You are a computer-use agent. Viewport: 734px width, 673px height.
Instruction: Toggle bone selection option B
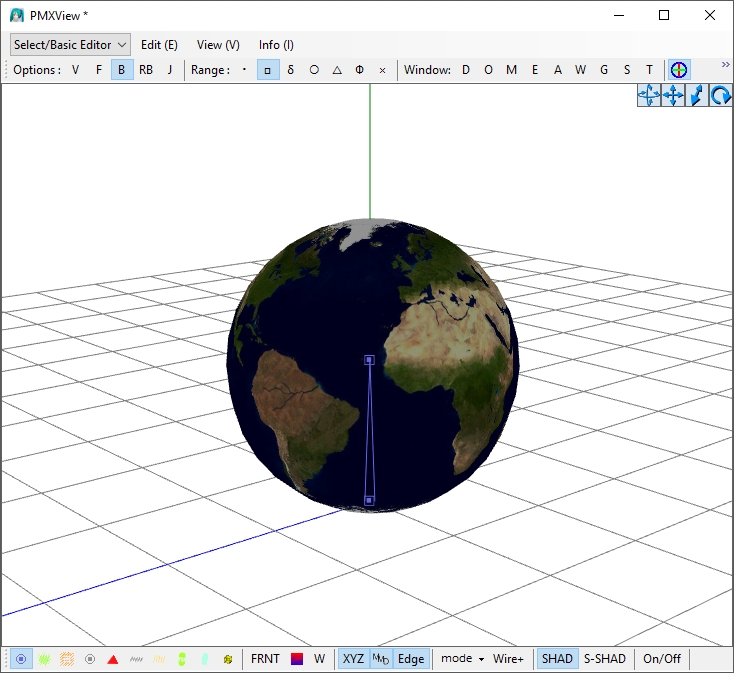point(122,70)
